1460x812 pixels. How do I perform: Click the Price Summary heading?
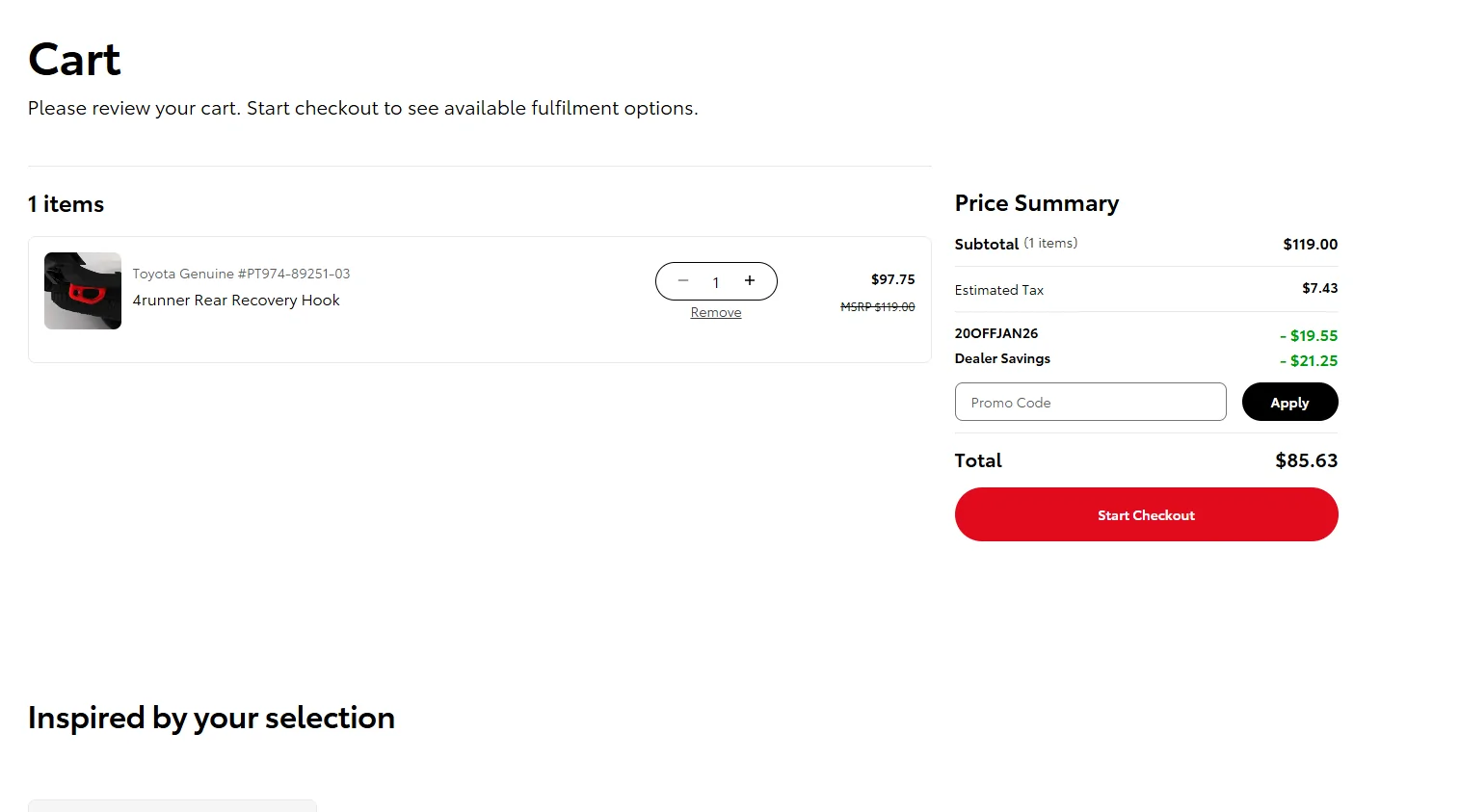click(1037, 203)
